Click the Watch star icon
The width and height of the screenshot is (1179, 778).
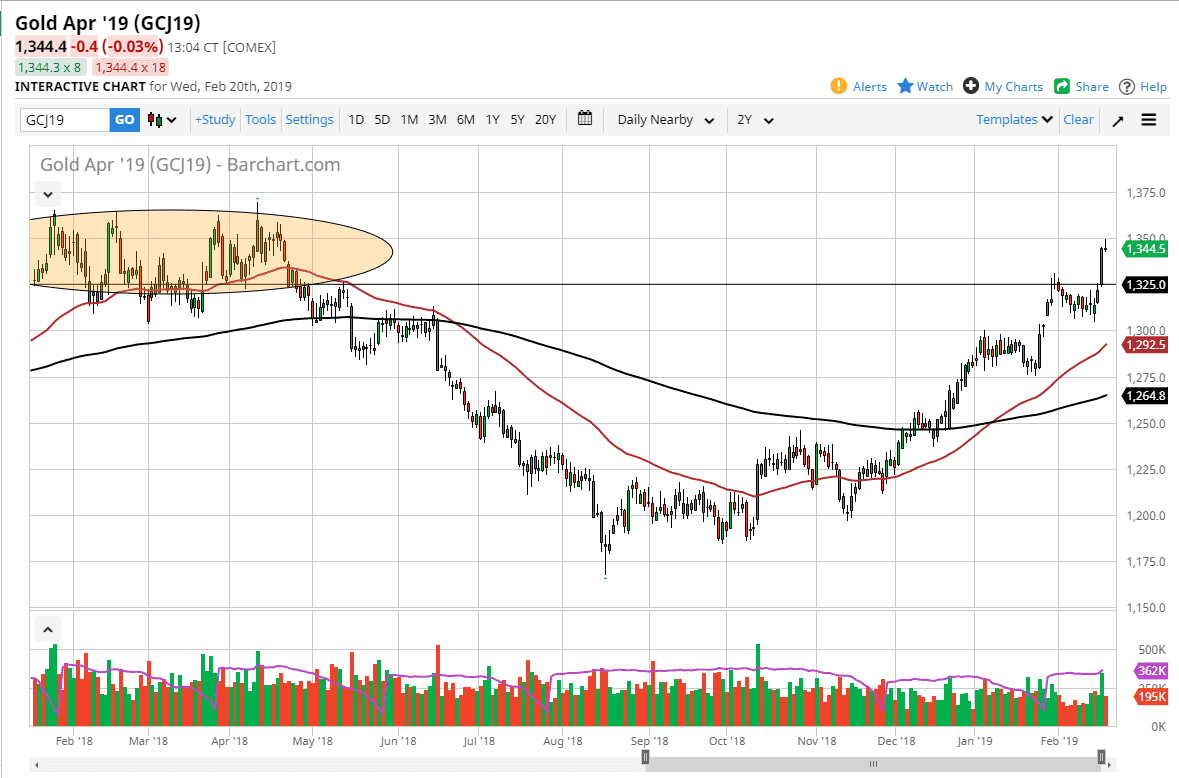(x=905, y=86)
